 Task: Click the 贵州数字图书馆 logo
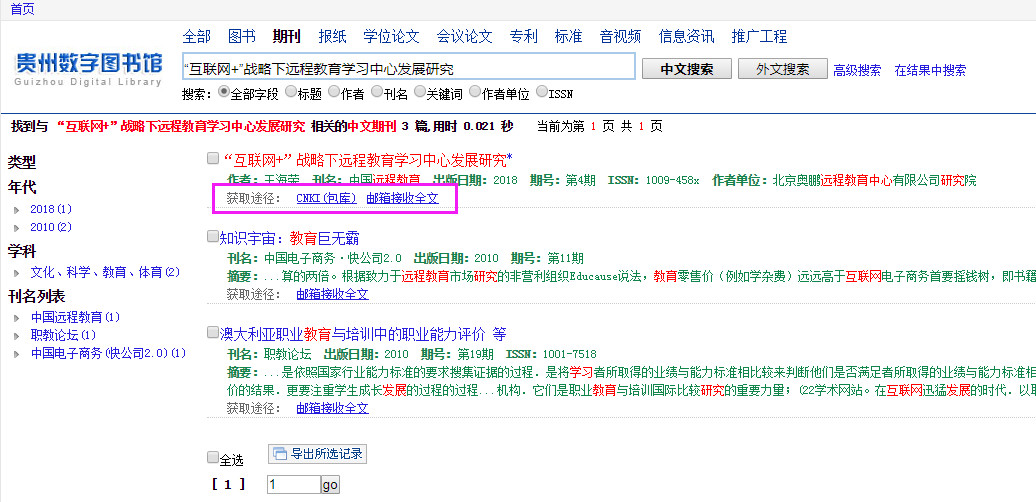click(x=89, y=69)
